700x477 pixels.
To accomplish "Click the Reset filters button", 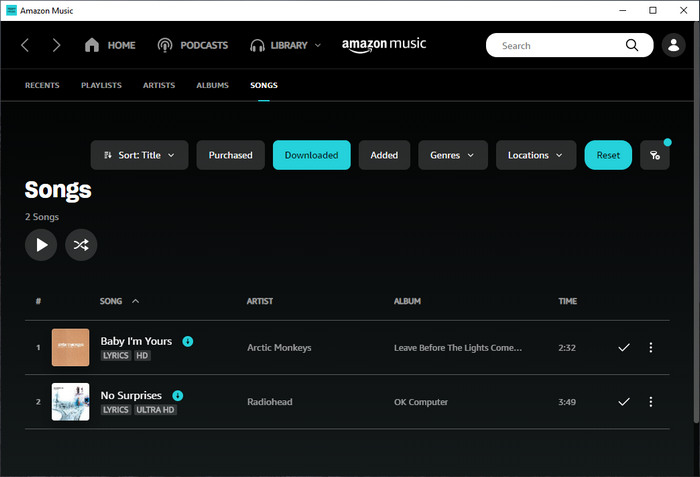I will pos(608,155).
